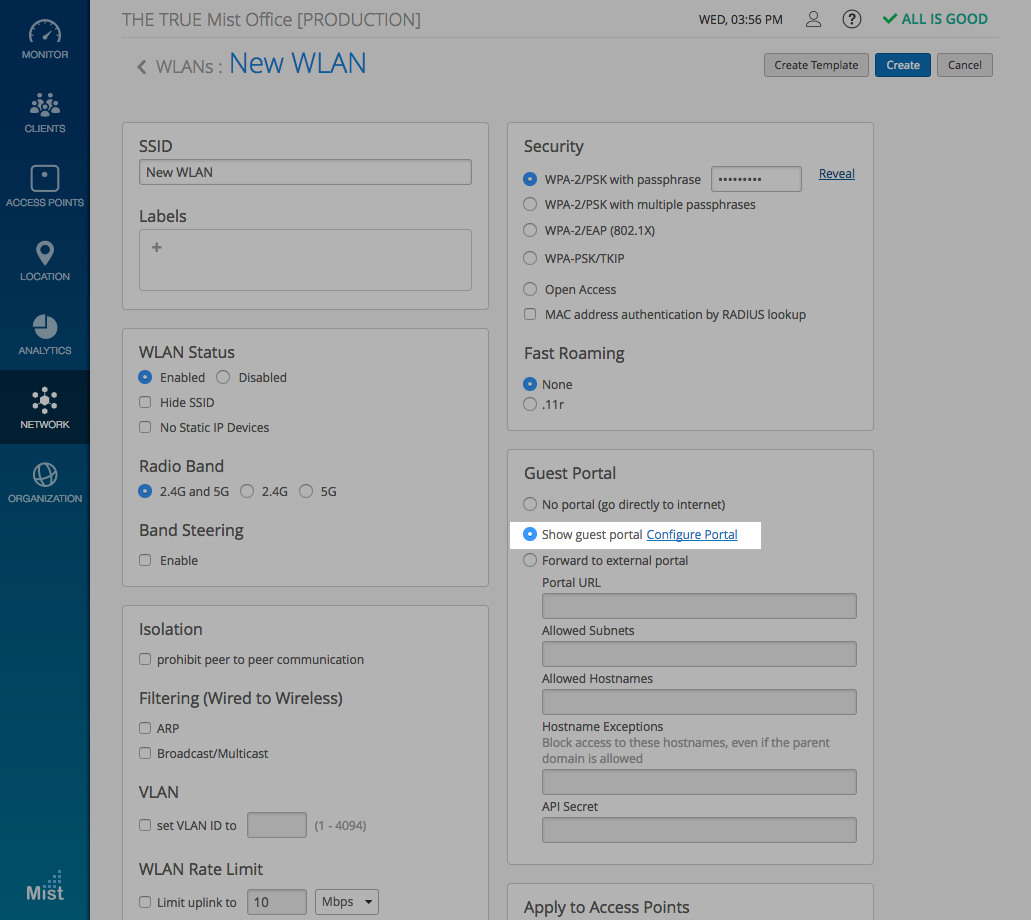Open the help question mark icon
The image size is (1031, 920).
click(851, 19)
